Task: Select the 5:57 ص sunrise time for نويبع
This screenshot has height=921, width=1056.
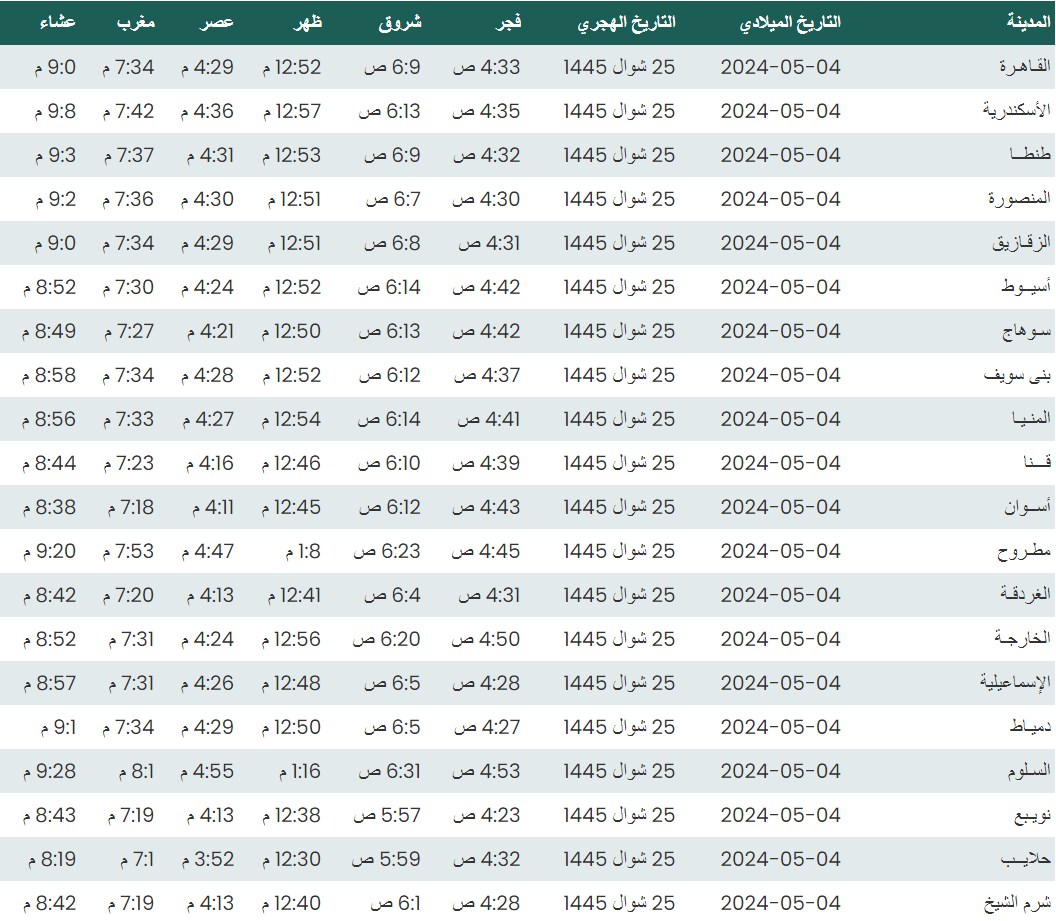Action: (390, 815)
